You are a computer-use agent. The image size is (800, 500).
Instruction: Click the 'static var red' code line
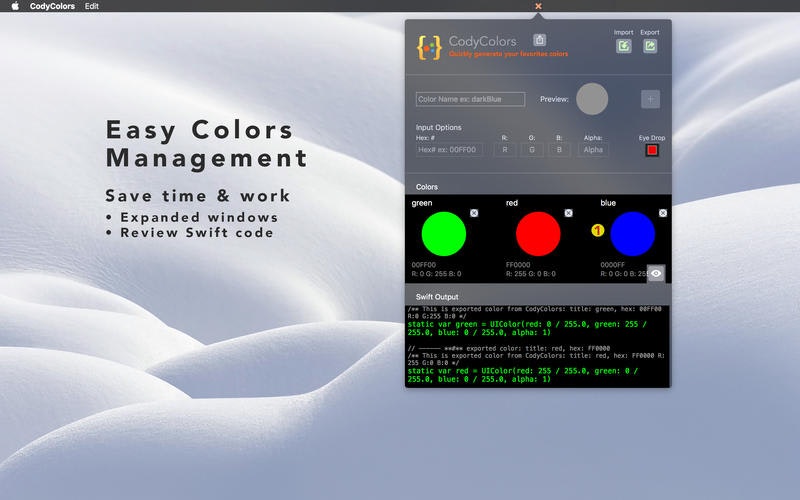[x=523, y=375]
